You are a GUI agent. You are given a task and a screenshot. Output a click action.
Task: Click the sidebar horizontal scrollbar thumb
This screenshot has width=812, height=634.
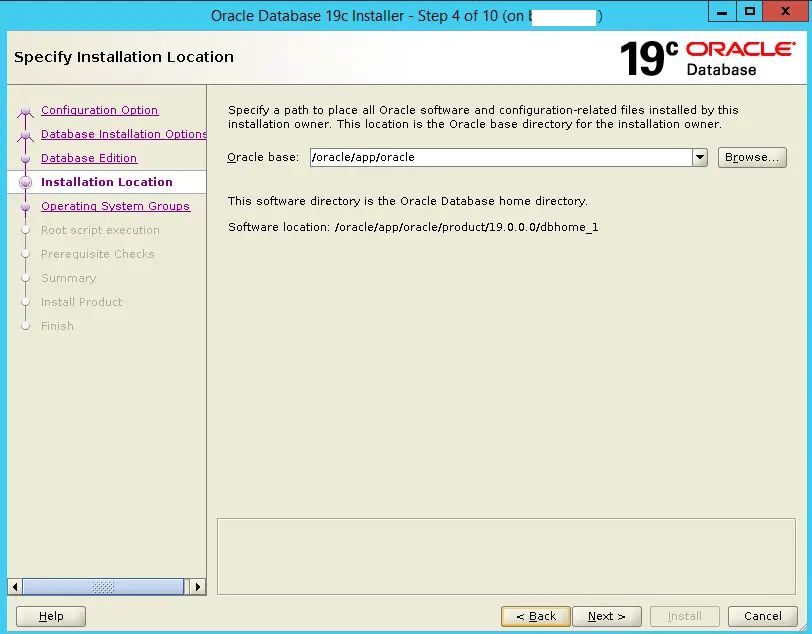(104, 587)
